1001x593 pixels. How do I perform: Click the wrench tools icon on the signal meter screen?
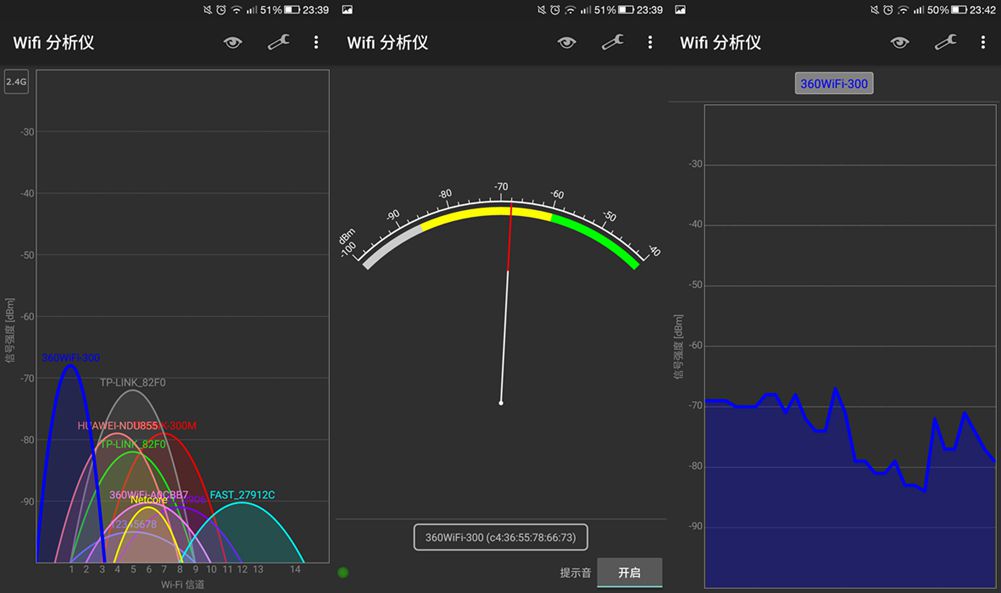tap(613, 42)
